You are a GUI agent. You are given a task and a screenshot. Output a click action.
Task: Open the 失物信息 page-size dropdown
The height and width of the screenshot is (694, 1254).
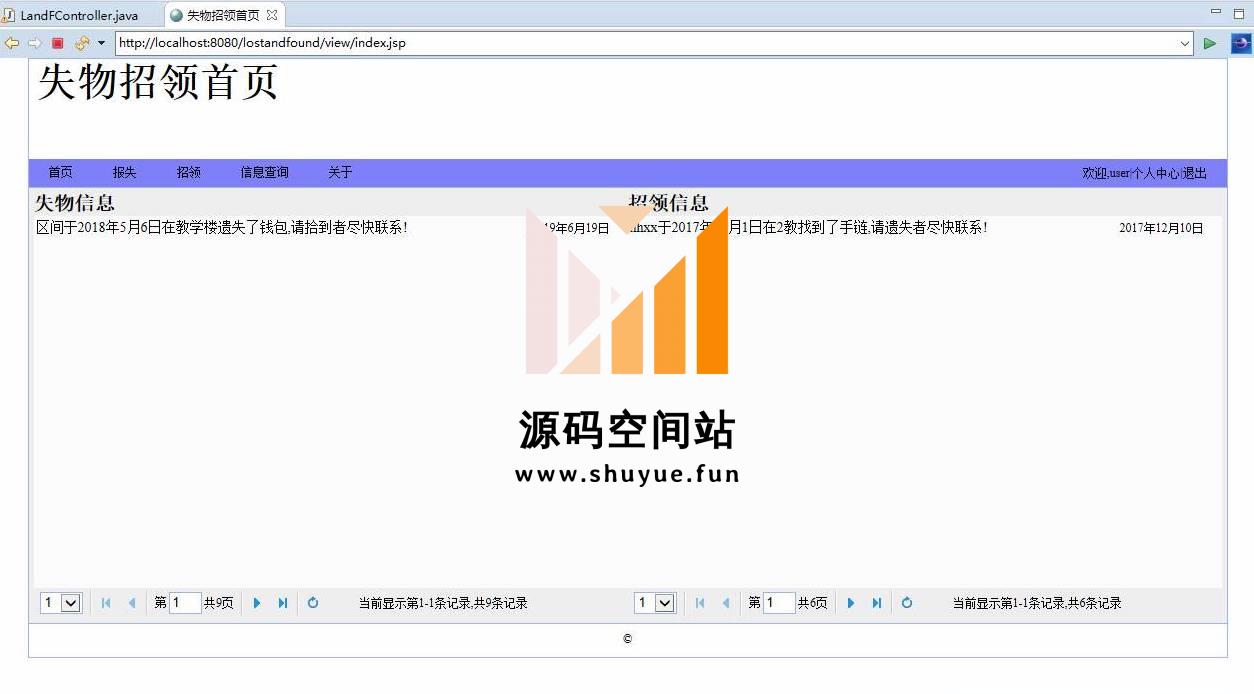click(61, 603)
